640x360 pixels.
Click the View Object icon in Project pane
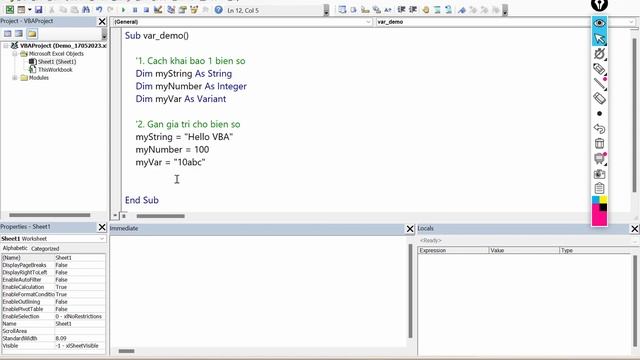coord(19,34)
